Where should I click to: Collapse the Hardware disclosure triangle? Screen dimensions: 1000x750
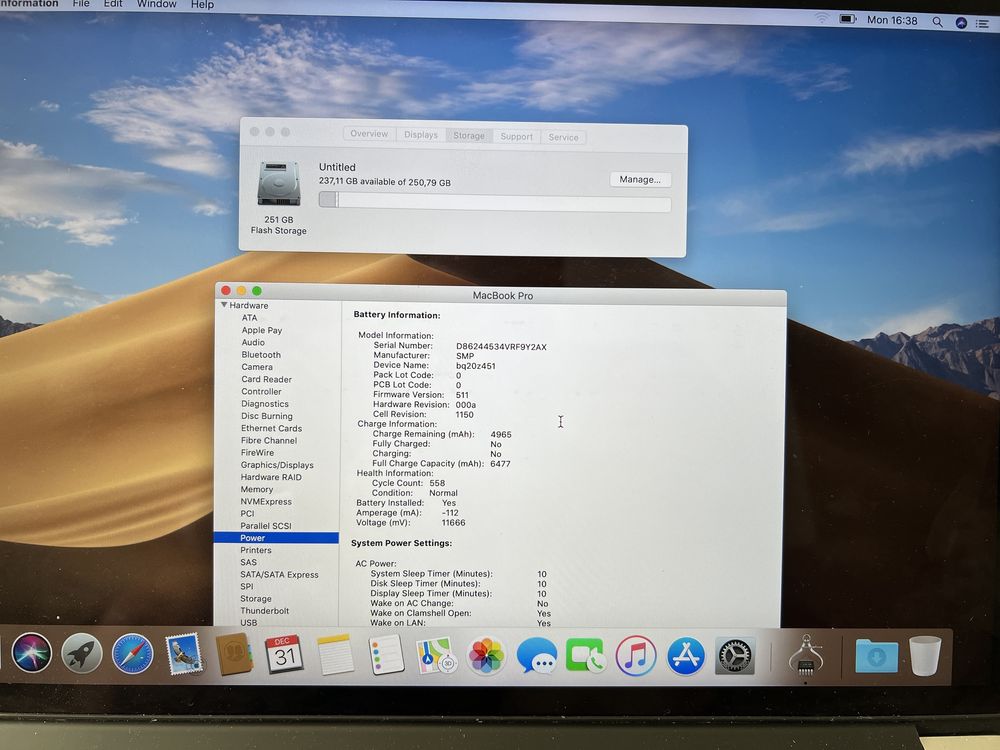tap(224, 305)
